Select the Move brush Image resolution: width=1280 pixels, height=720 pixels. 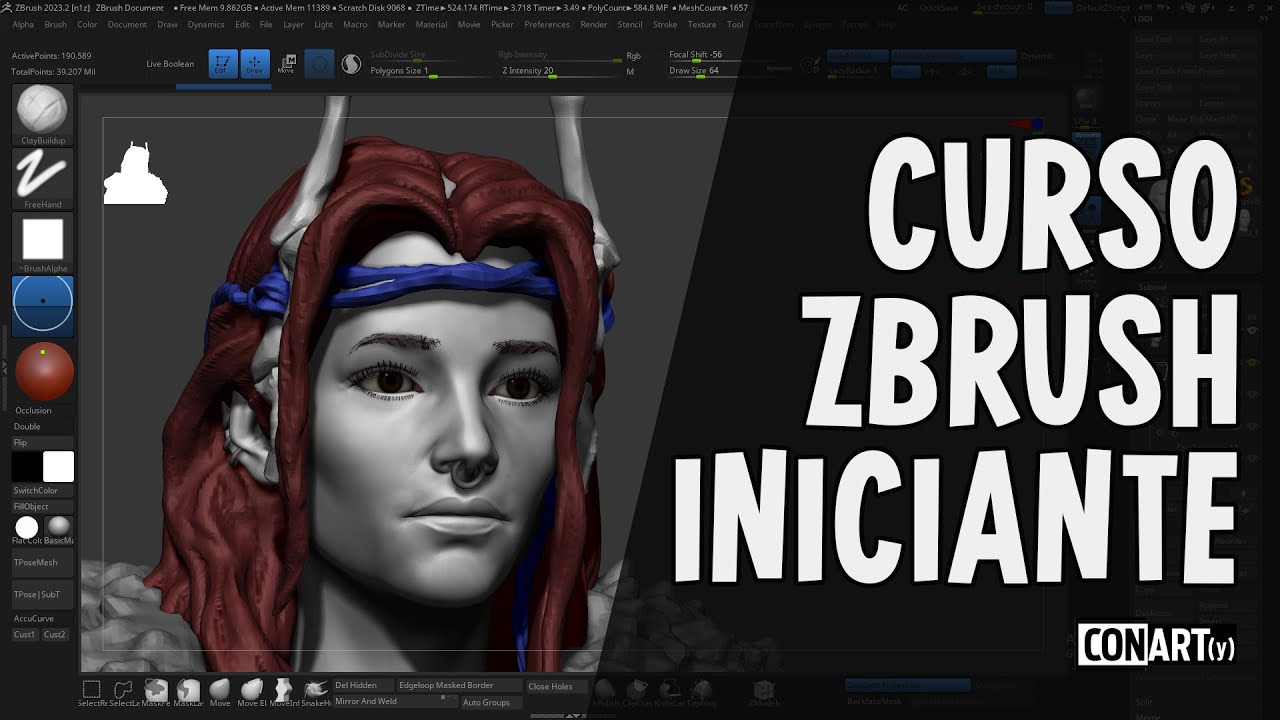(220, 692)
